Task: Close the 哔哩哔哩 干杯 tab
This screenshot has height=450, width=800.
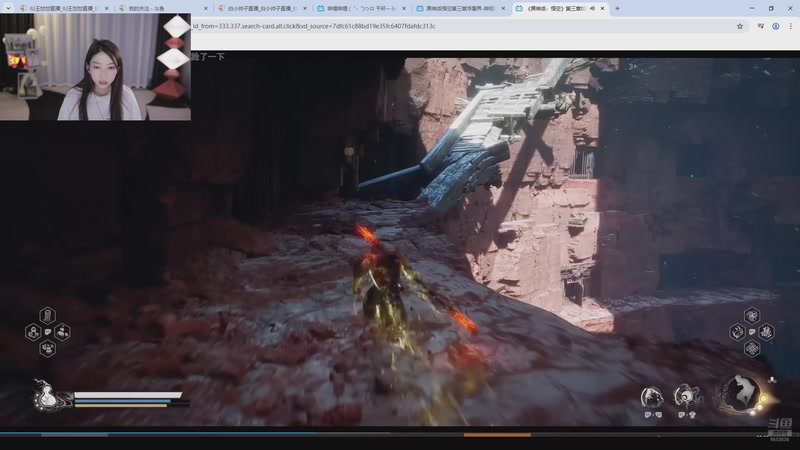Action: coord(404,9)
